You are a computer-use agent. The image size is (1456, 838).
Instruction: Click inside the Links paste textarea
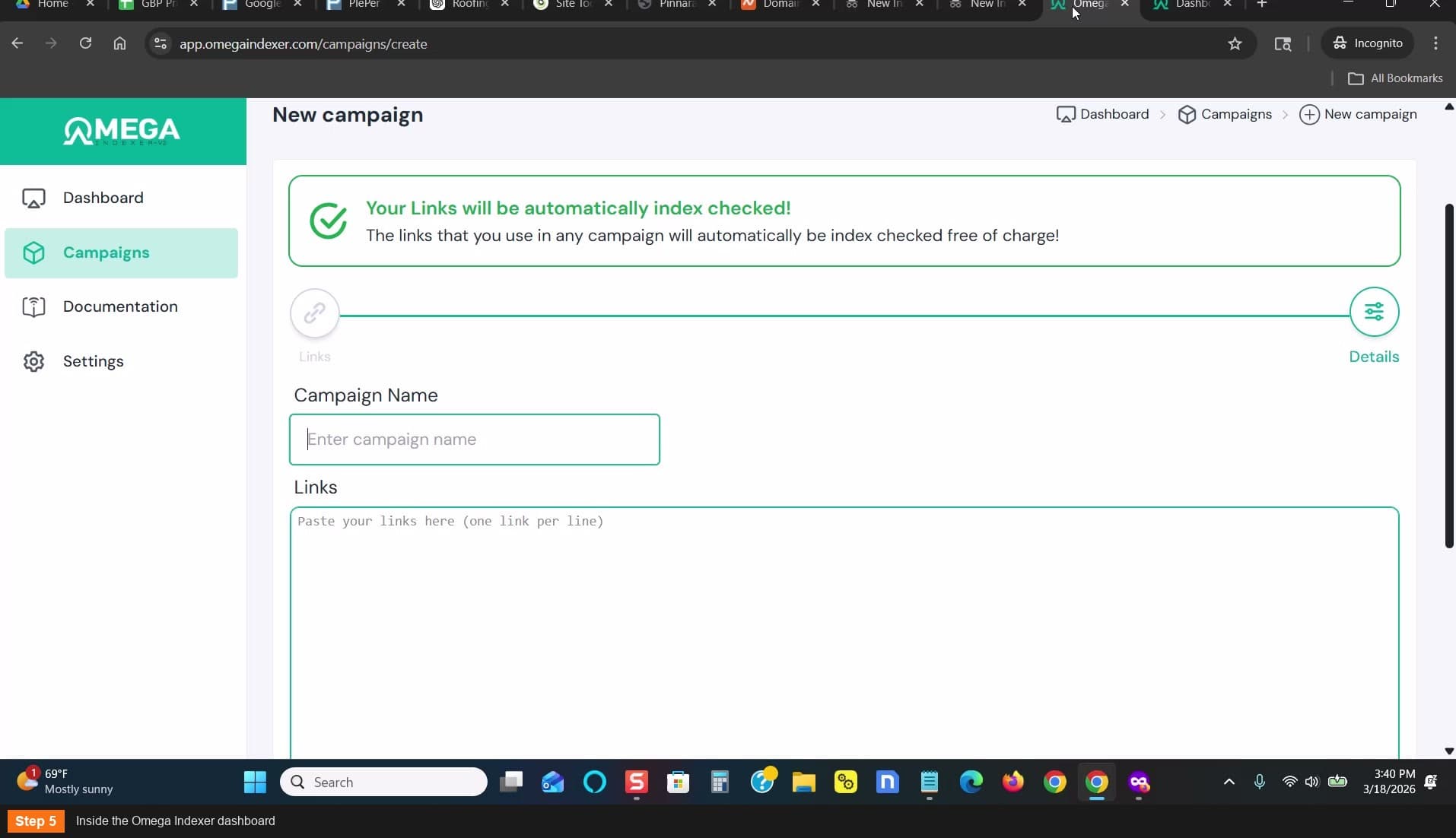844,633
